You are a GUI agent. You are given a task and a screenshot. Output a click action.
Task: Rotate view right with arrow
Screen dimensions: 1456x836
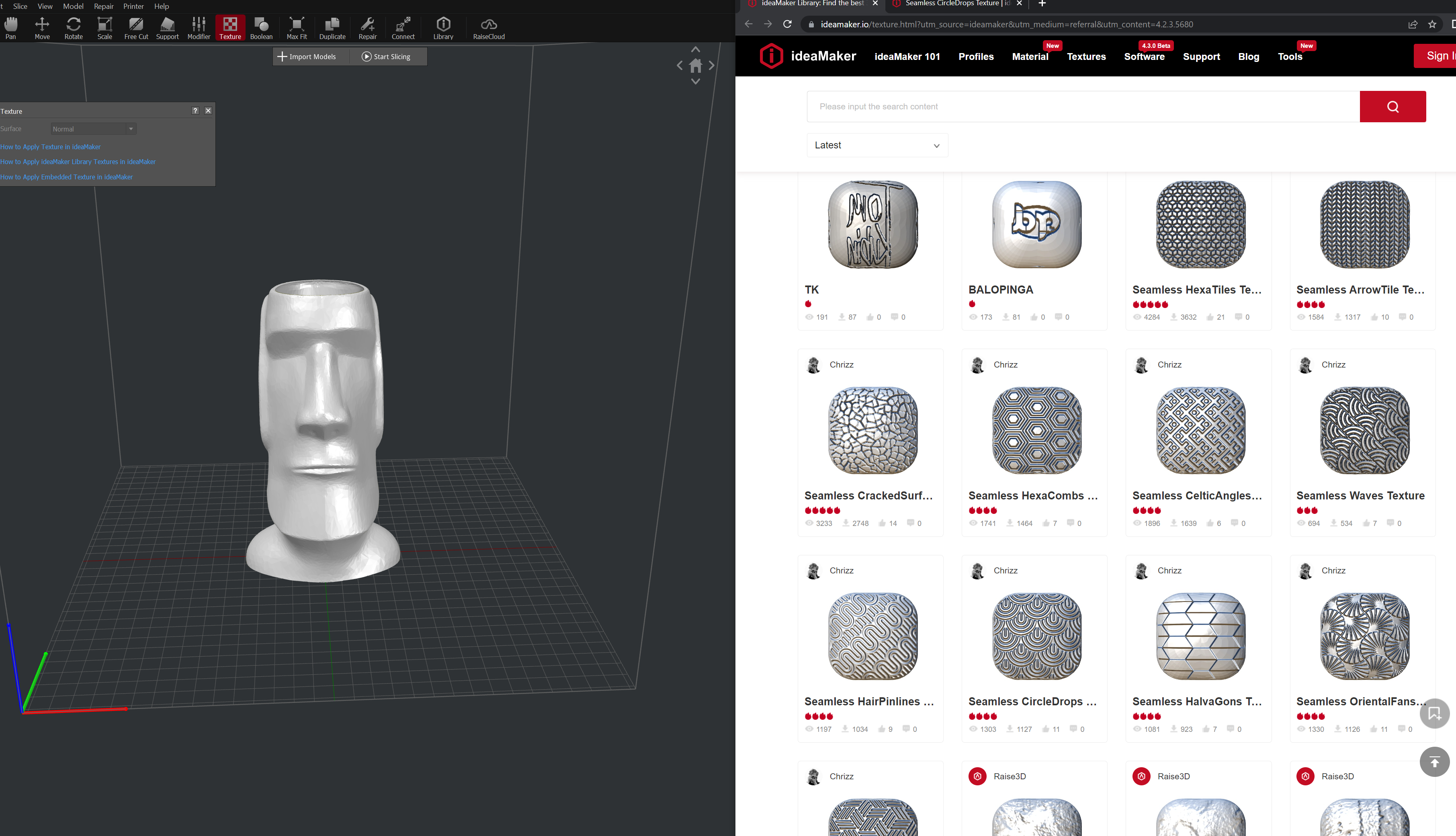pyautogui.click(x=711, y=66)
